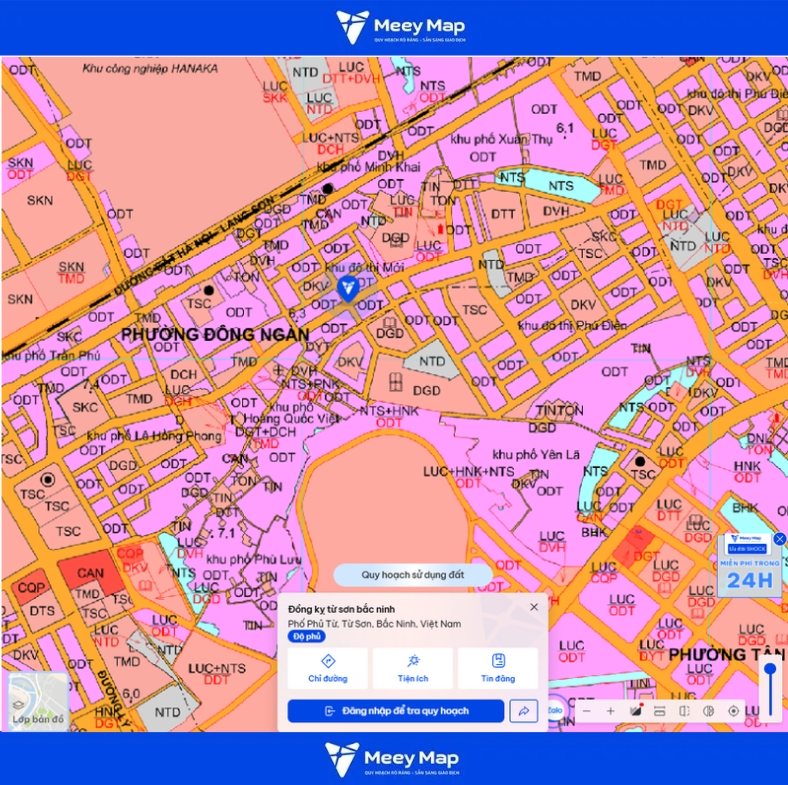Open Tiện ích utilities
Image resolution: width=788 pixels, height=785 pixels.
tap(413, 668)
